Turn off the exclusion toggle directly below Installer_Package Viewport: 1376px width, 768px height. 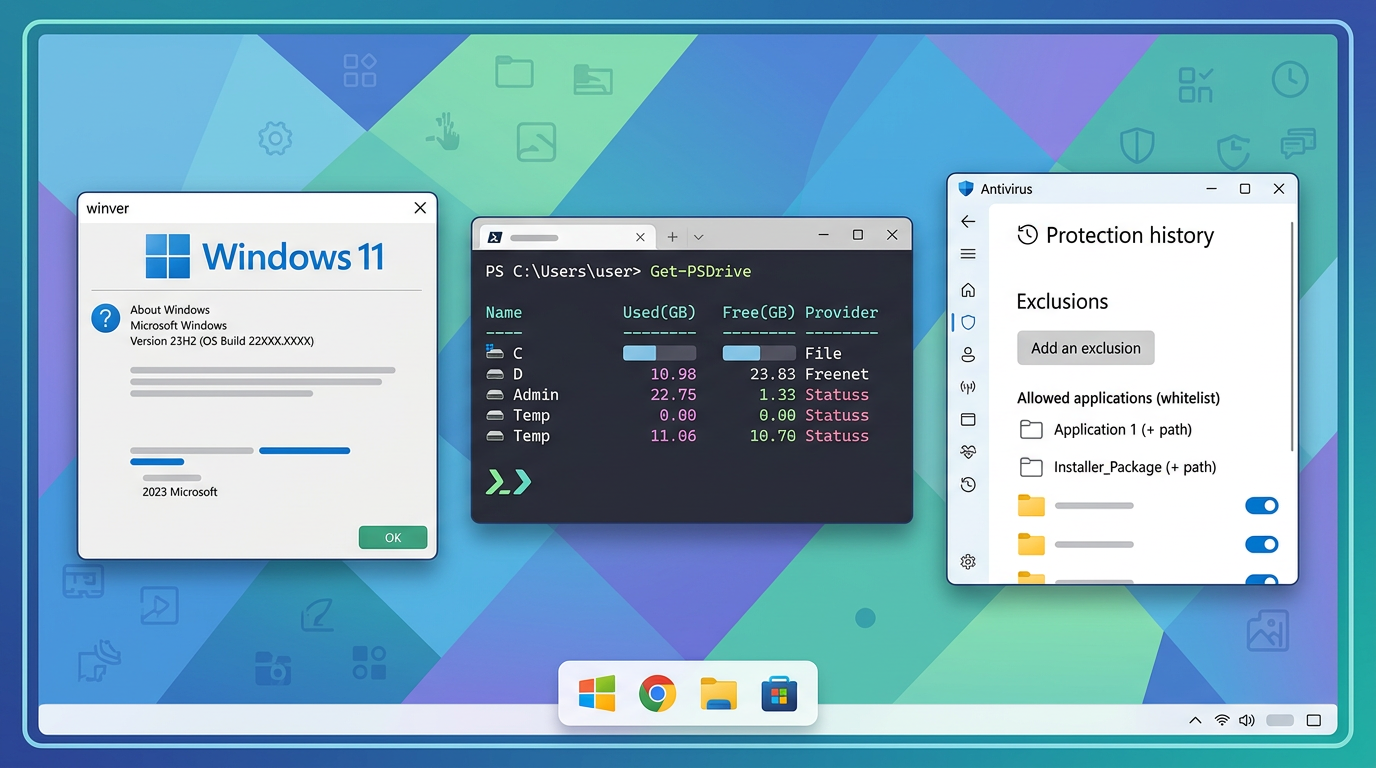(1262, 506)
